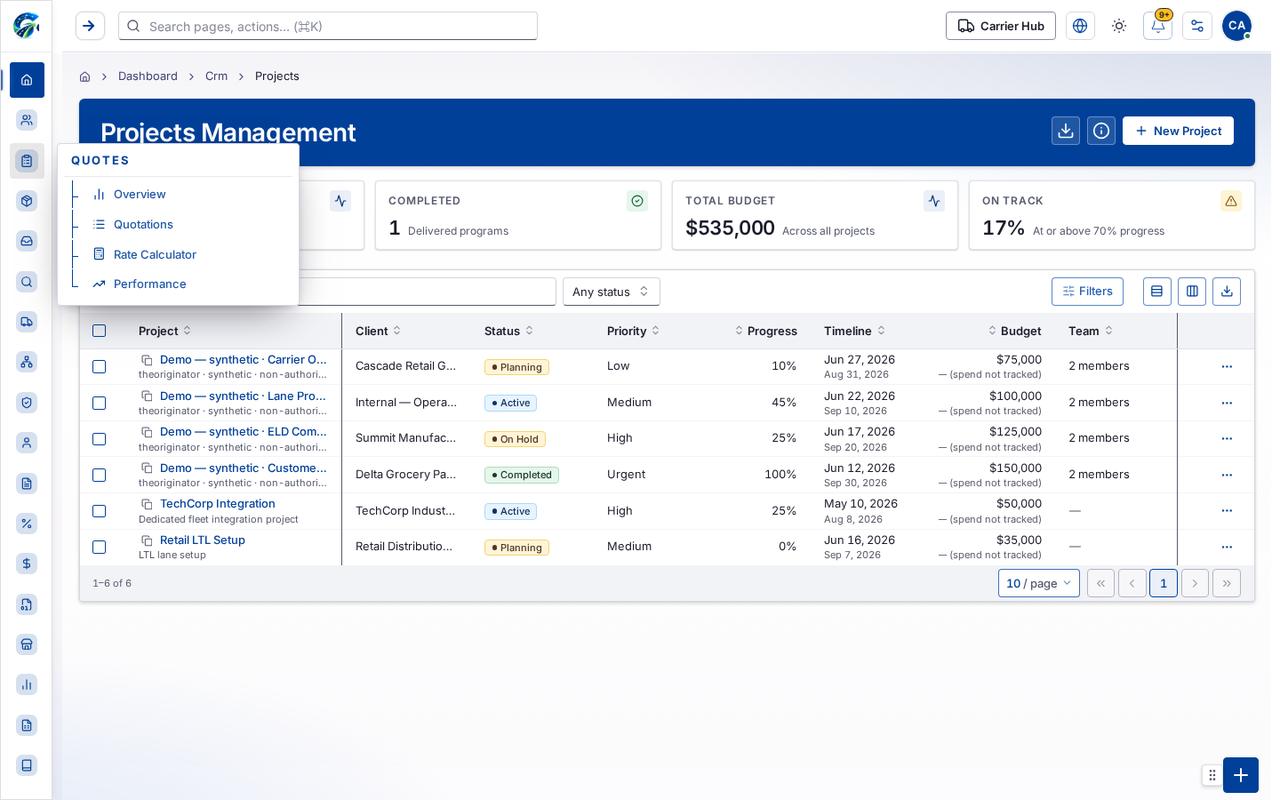The image size is (1280, 800).
Task: Focus the Search pages, actions field
Action: [x=328, y=26]
